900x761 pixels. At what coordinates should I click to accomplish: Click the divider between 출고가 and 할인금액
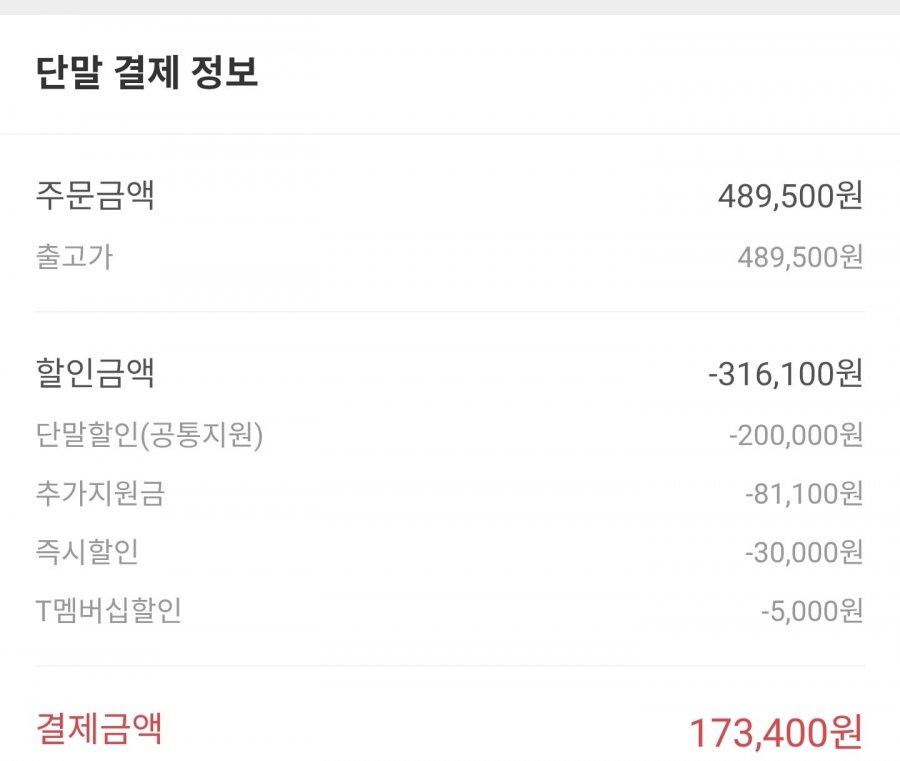[x=450, y=312]
